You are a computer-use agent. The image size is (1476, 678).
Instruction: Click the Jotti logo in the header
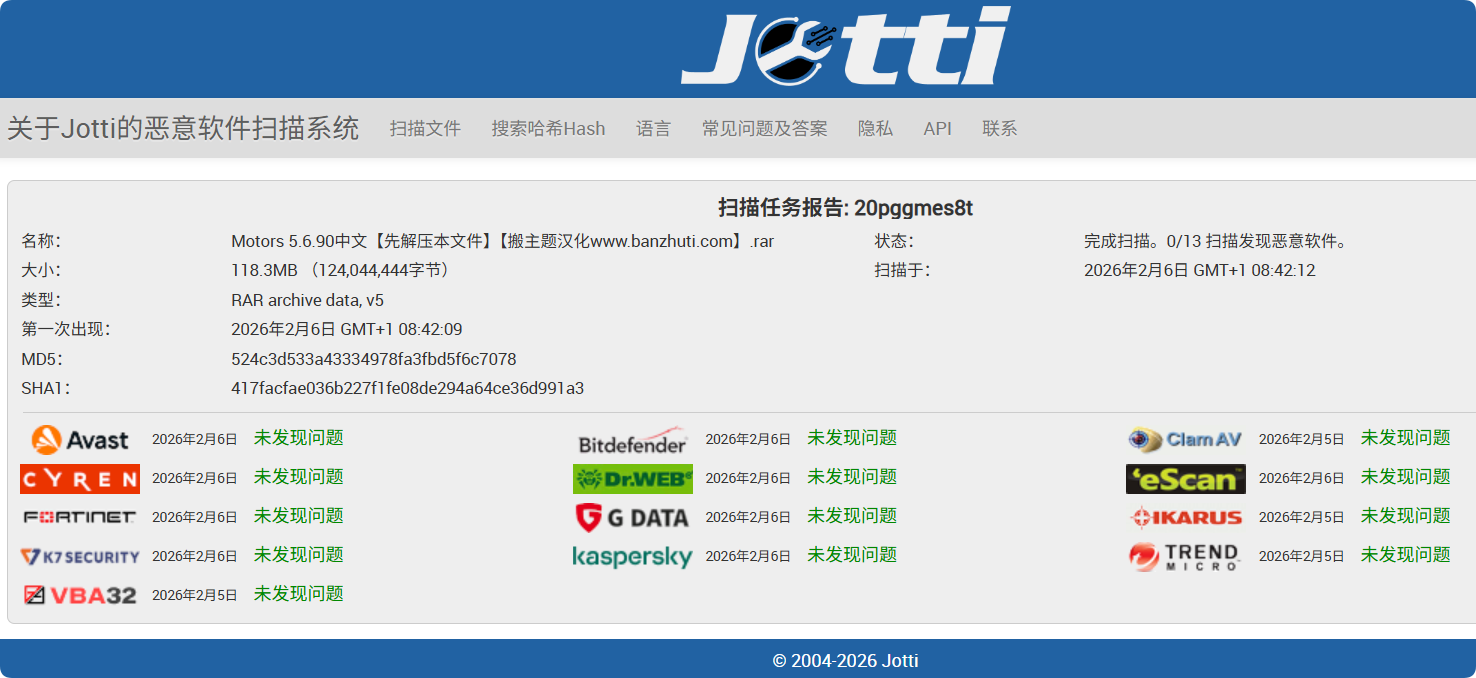click(x=846, y=46)
